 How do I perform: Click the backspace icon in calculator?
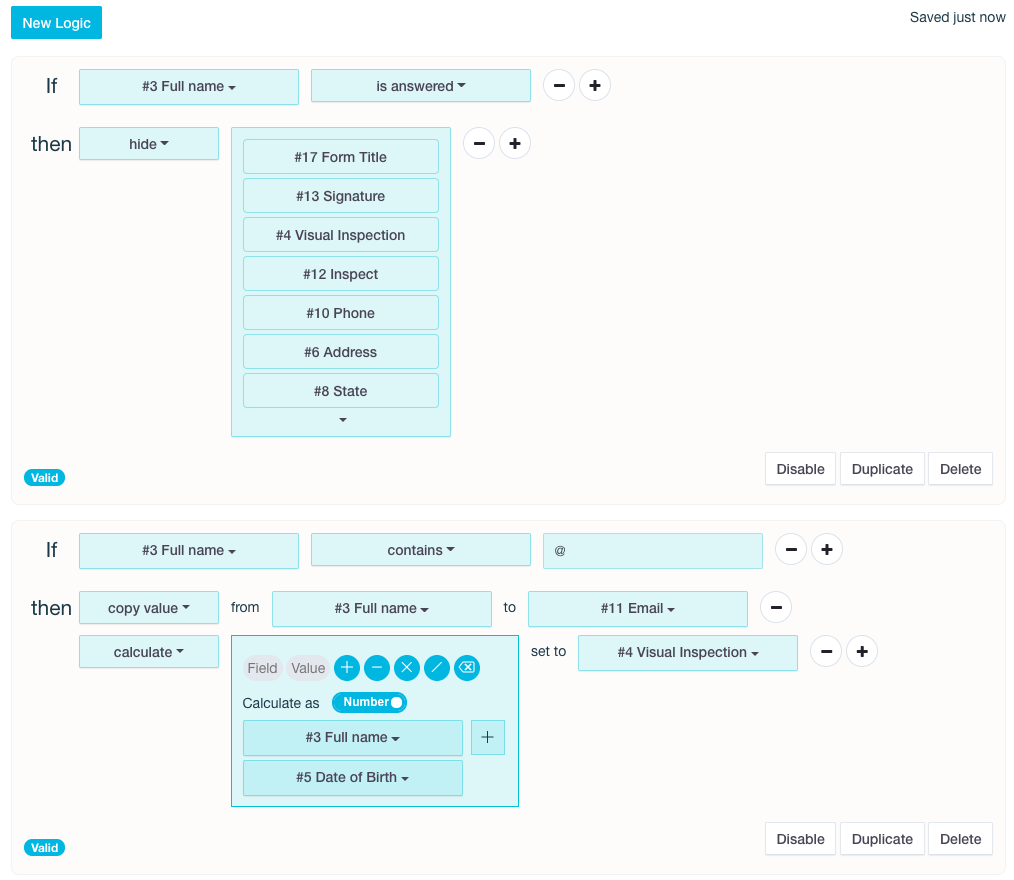pyautogui.click(x=467, y=668)
